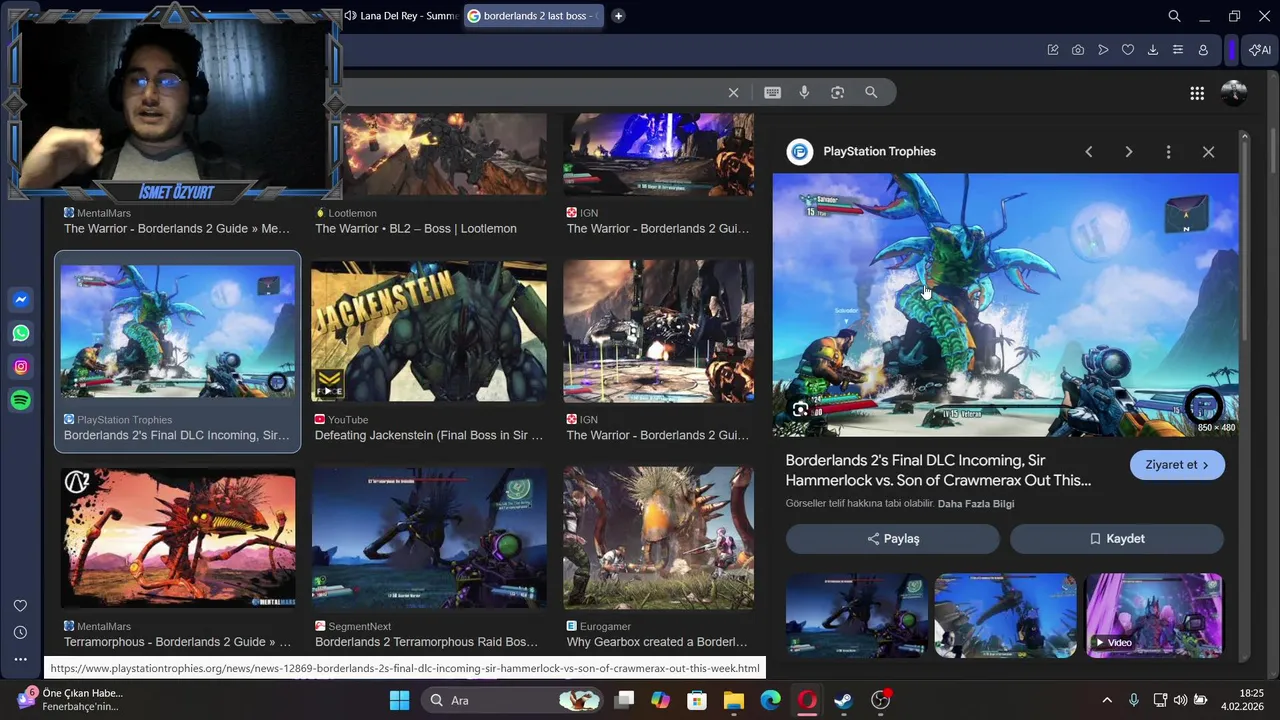This screenshot has height=720, width=1280.
Task: Open the Borderlands 2's Final DLC Incoming title
Action: [x=938, y=471]
